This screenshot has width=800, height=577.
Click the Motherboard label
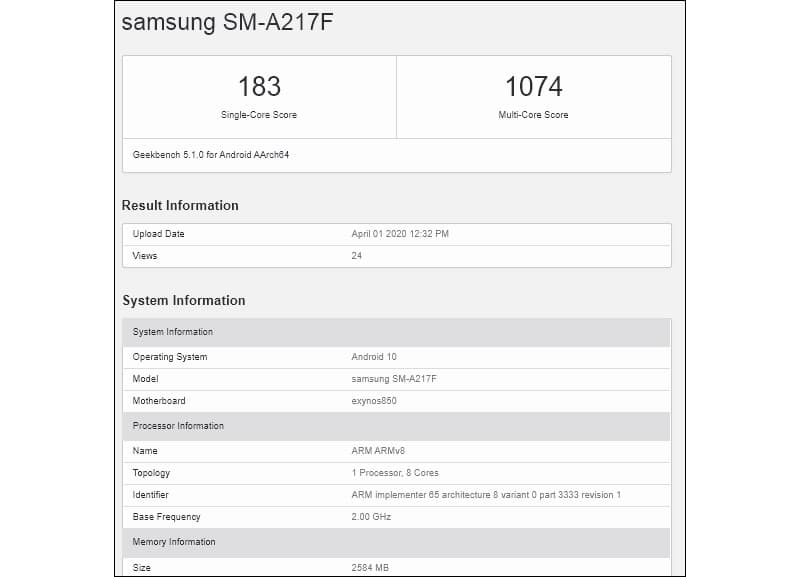click(159, 400)
